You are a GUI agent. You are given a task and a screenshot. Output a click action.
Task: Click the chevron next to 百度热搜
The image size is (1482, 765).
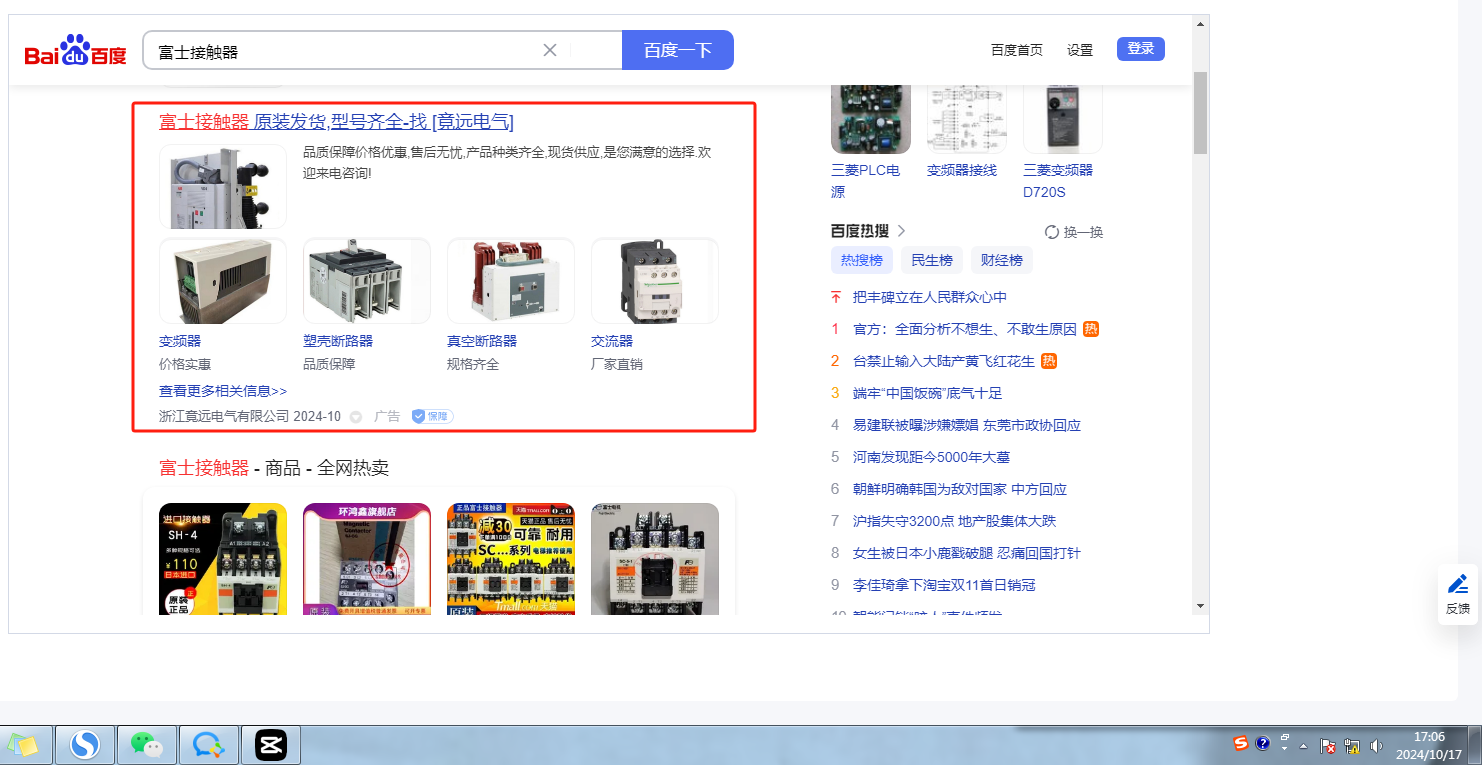click(901, 231)
